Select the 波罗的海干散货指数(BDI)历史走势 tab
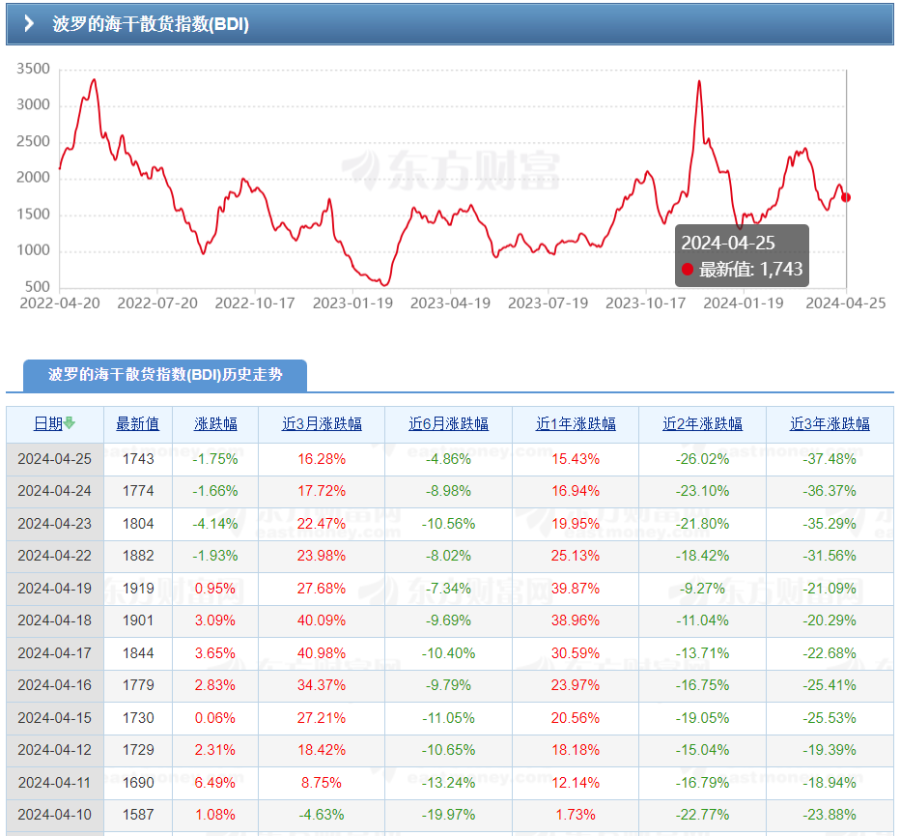Screen dimensions: 900x836 pyautogui.click(x=165, y=375)
